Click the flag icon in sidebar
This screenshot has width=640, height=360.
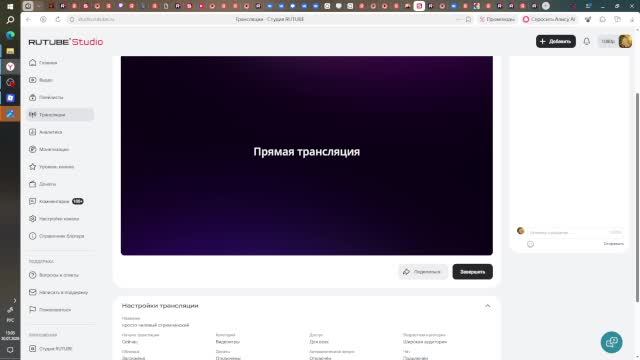coord(33,309)
